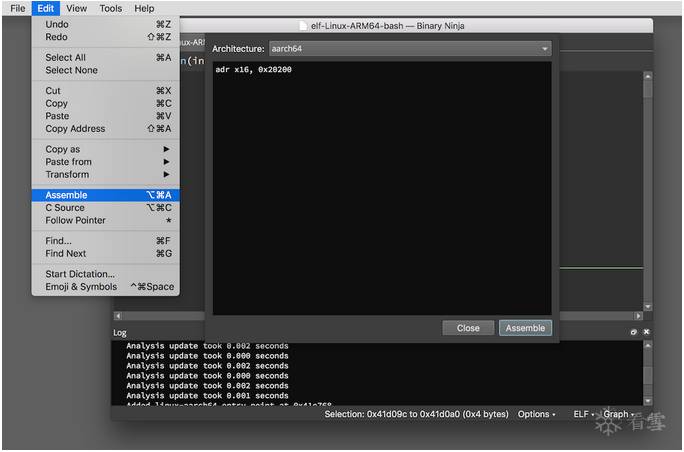Open the Help menu
The image size is (684, 452).
(x=144, y=8)
